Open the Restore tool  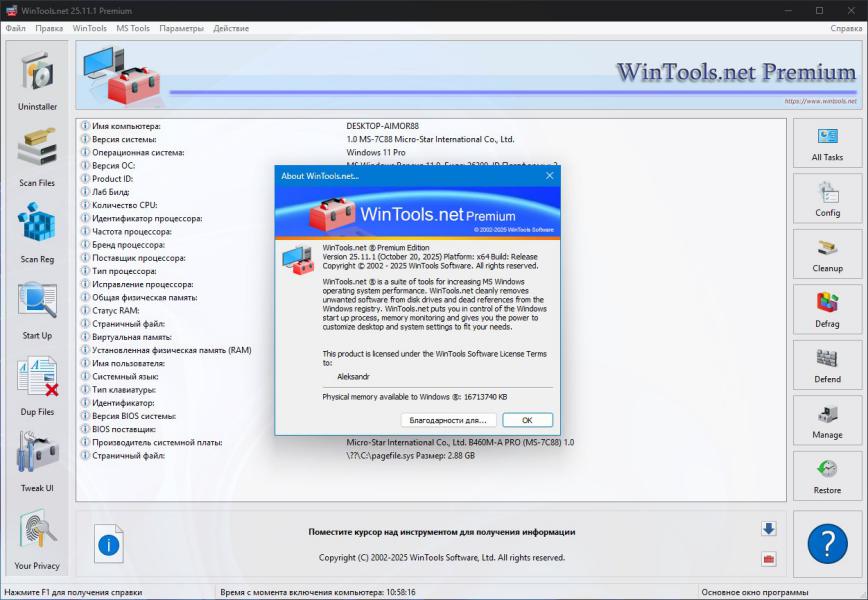(827, 476)
